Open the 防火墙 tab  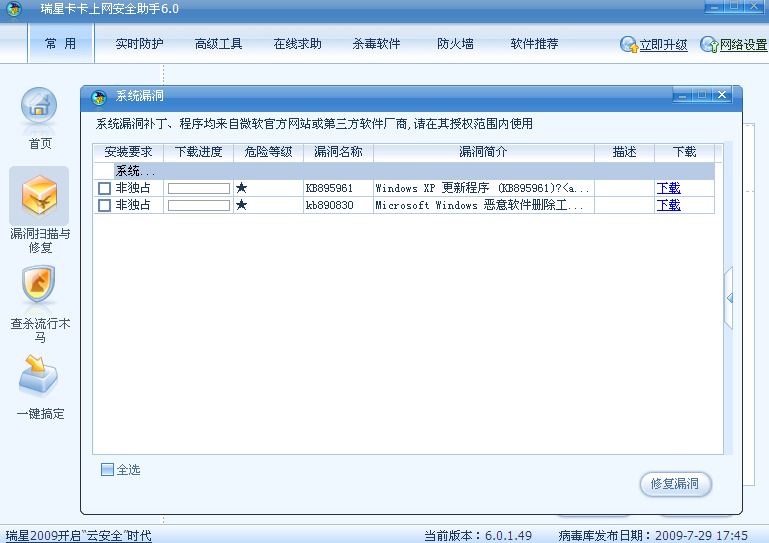455,44
